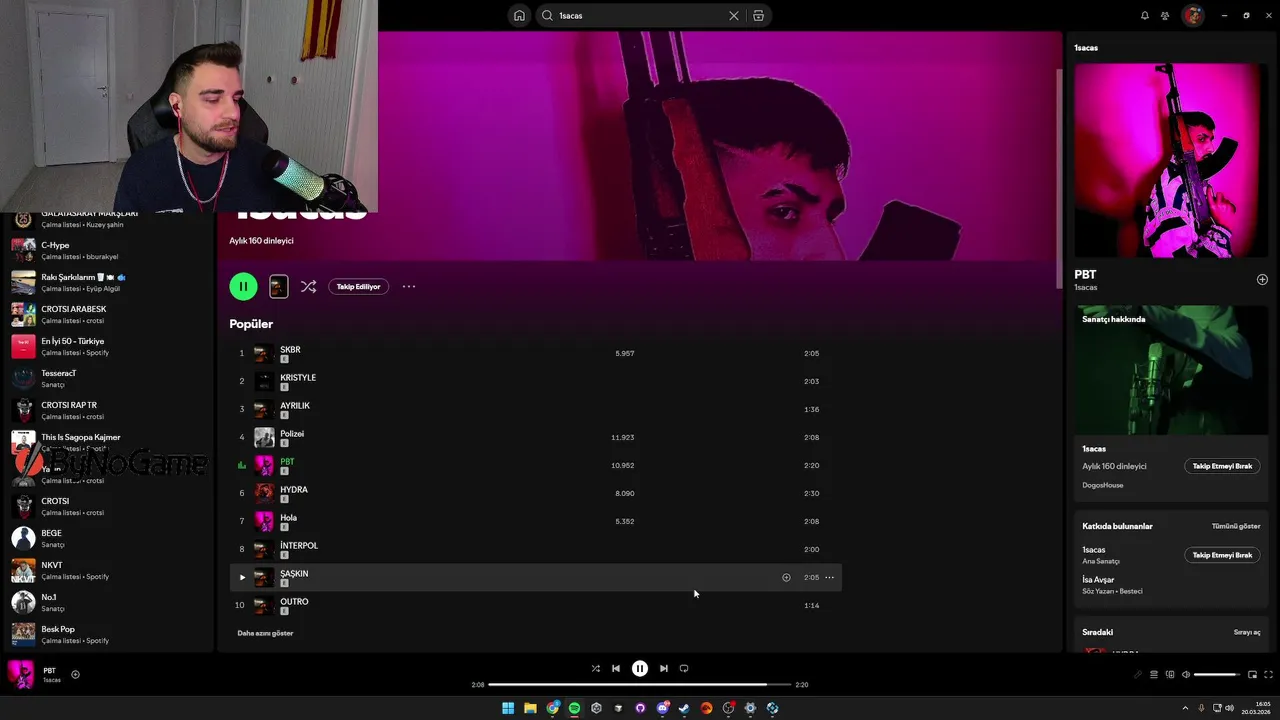1280x720 pixels.
Task: Open Windows Start menu
Action: coord(508,708)
